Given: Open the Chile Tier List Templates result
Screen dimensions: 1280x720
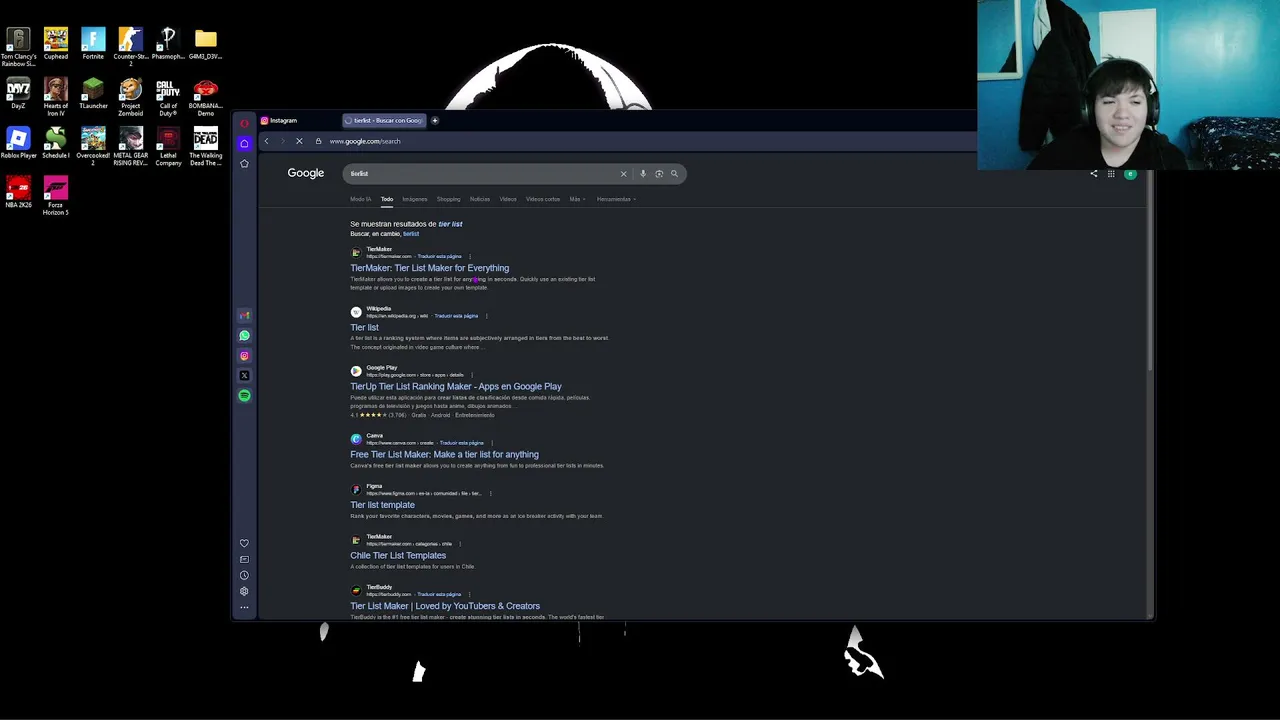Looking at the screenshot, I should coord(398,555).
